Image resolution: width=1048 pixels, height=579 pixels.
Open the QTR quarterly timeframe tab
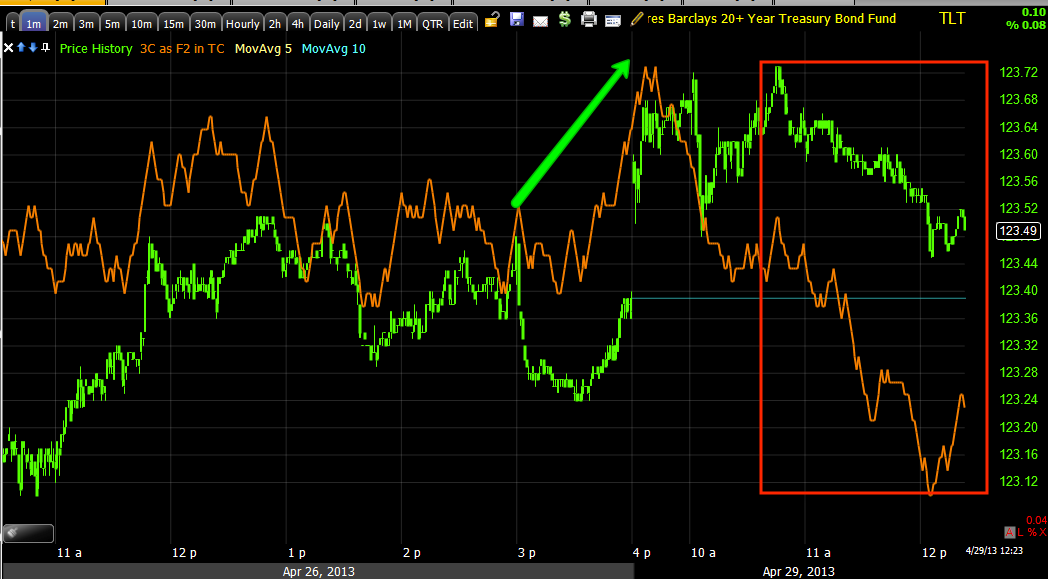[432, 23]
